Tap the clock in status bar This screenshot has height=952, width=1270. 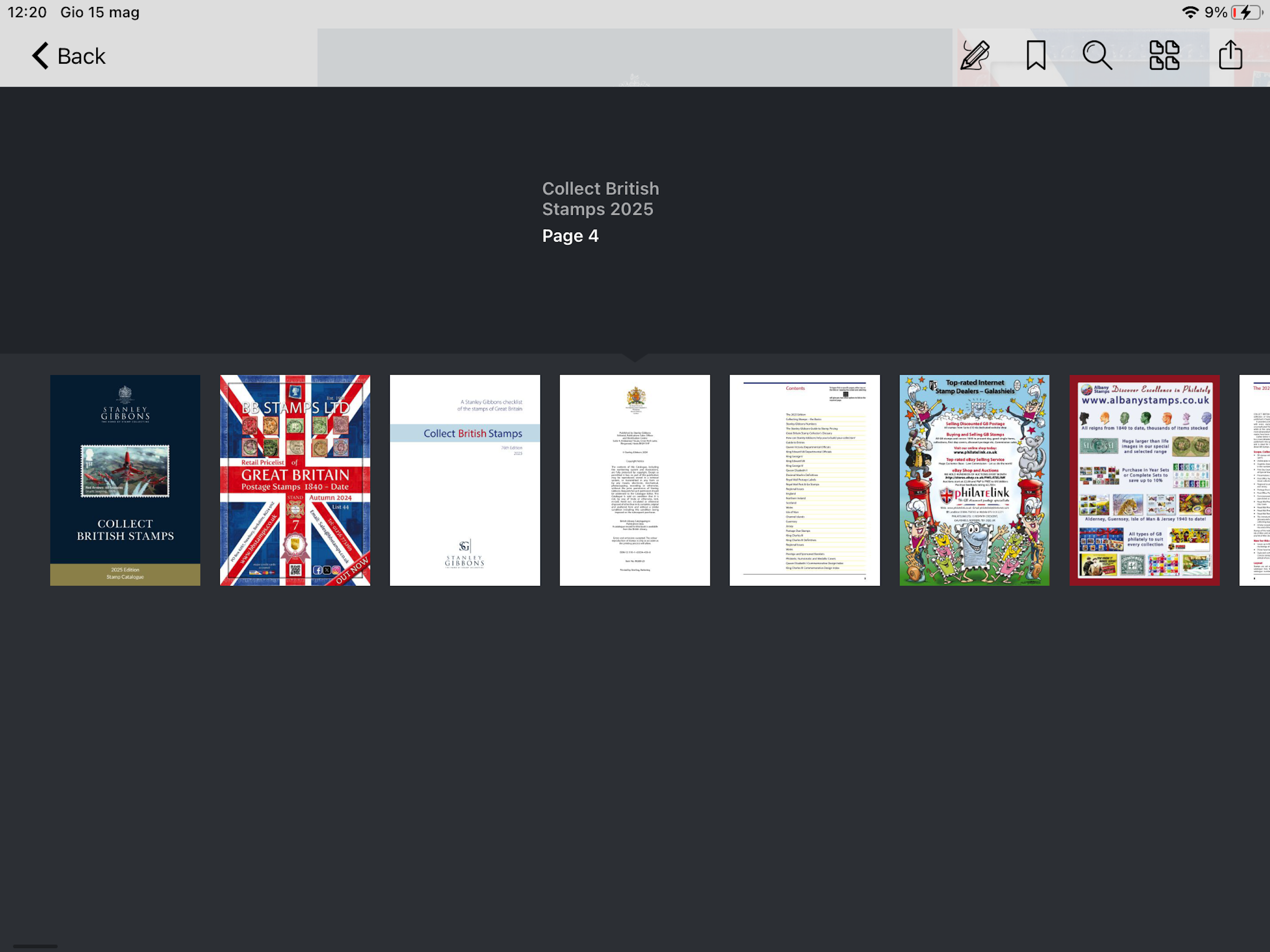point(27,12)
